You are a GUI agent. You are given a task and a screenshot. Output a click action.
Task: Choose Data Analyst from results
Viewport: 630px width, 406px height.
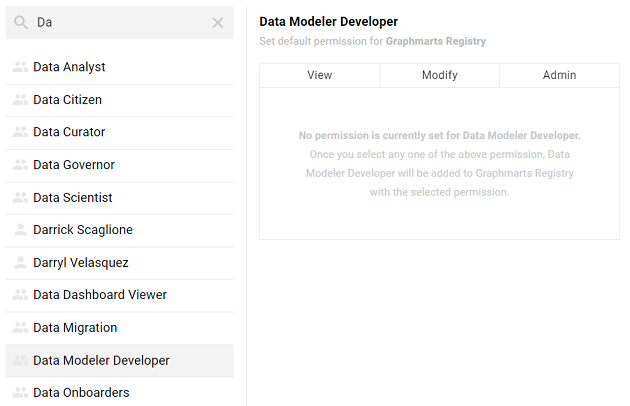pos(69,67)
